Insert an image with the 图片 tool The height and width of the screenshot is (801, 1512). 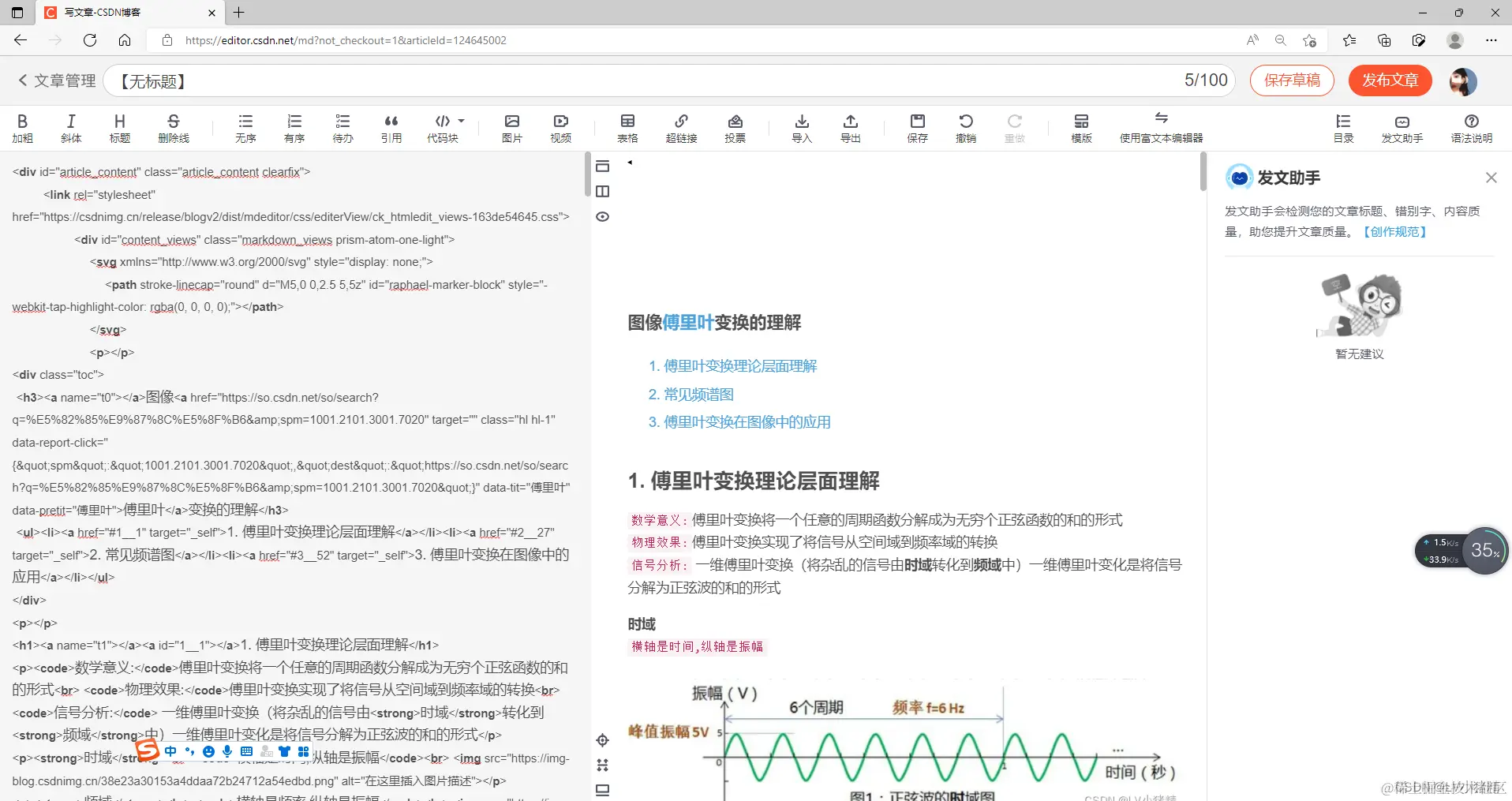click(511, 127)
